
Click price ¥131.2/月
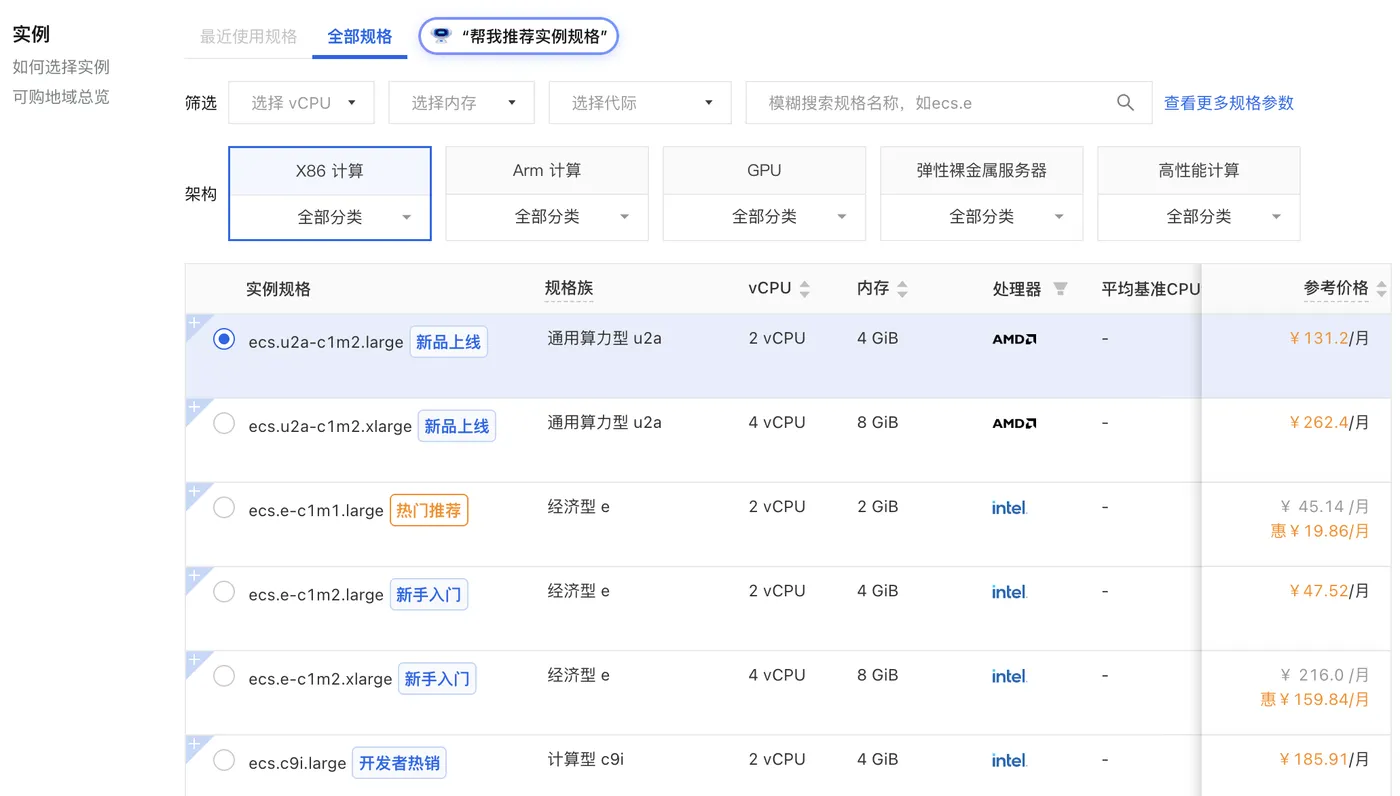coord(1329,339)
